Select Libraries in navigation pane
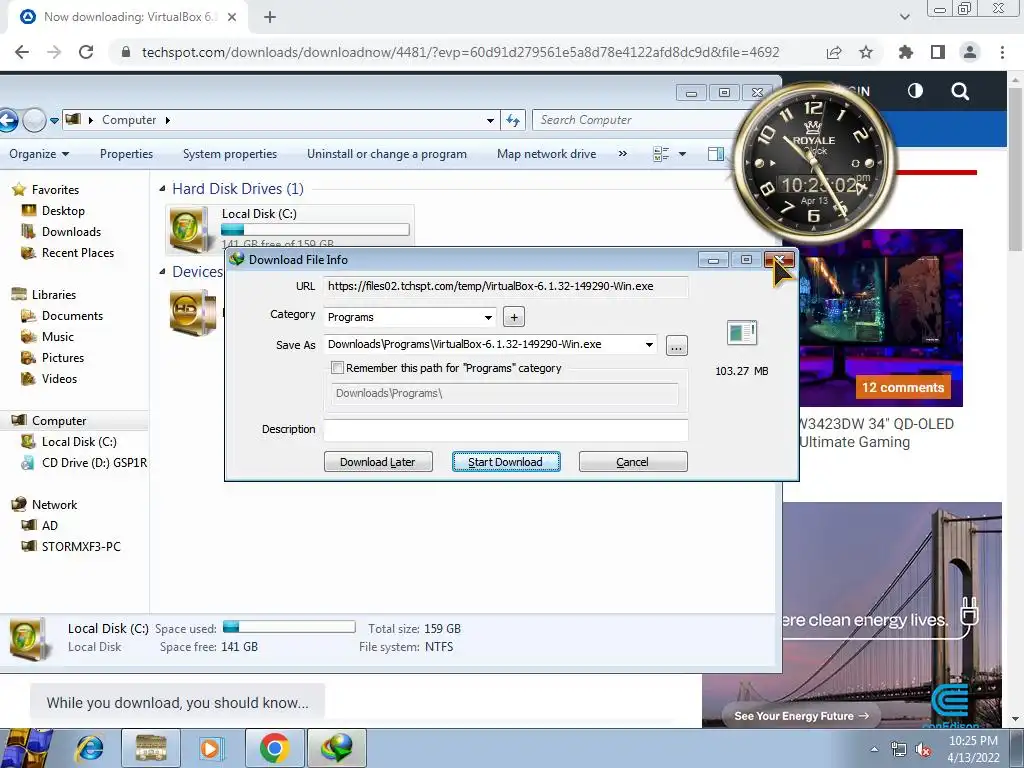This screenshot has width=1024, height=768. 54,295
